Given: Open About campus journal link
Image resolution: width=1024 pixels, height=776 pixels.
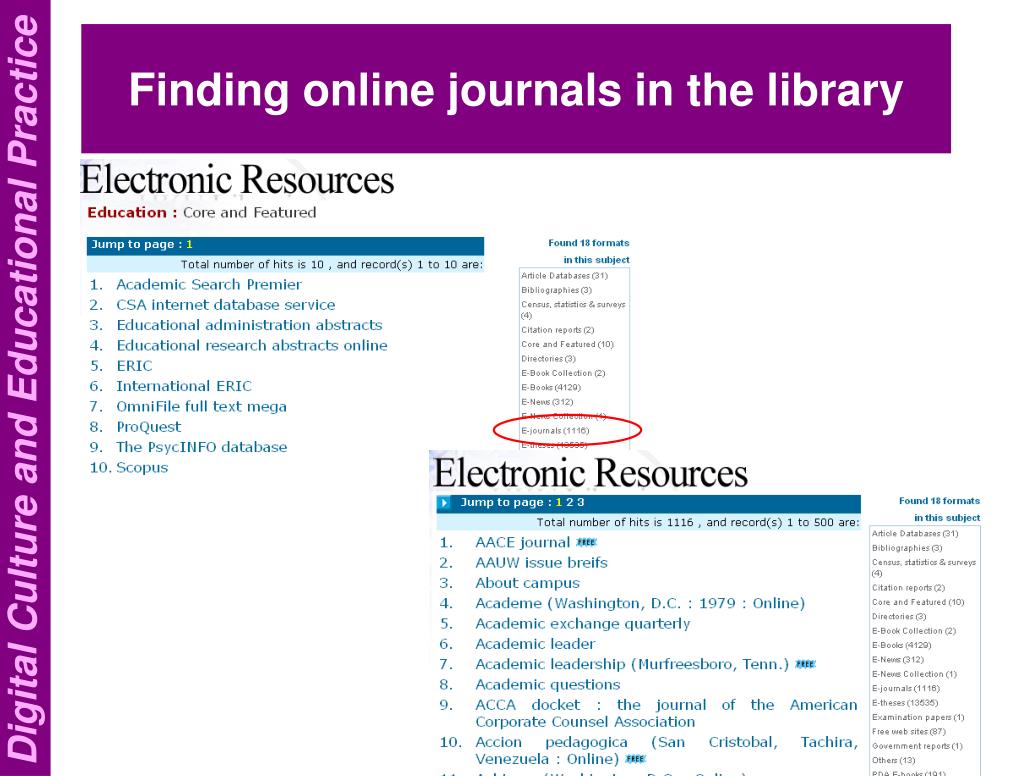Looking at the screenshot, I should [x=527, y=583].
